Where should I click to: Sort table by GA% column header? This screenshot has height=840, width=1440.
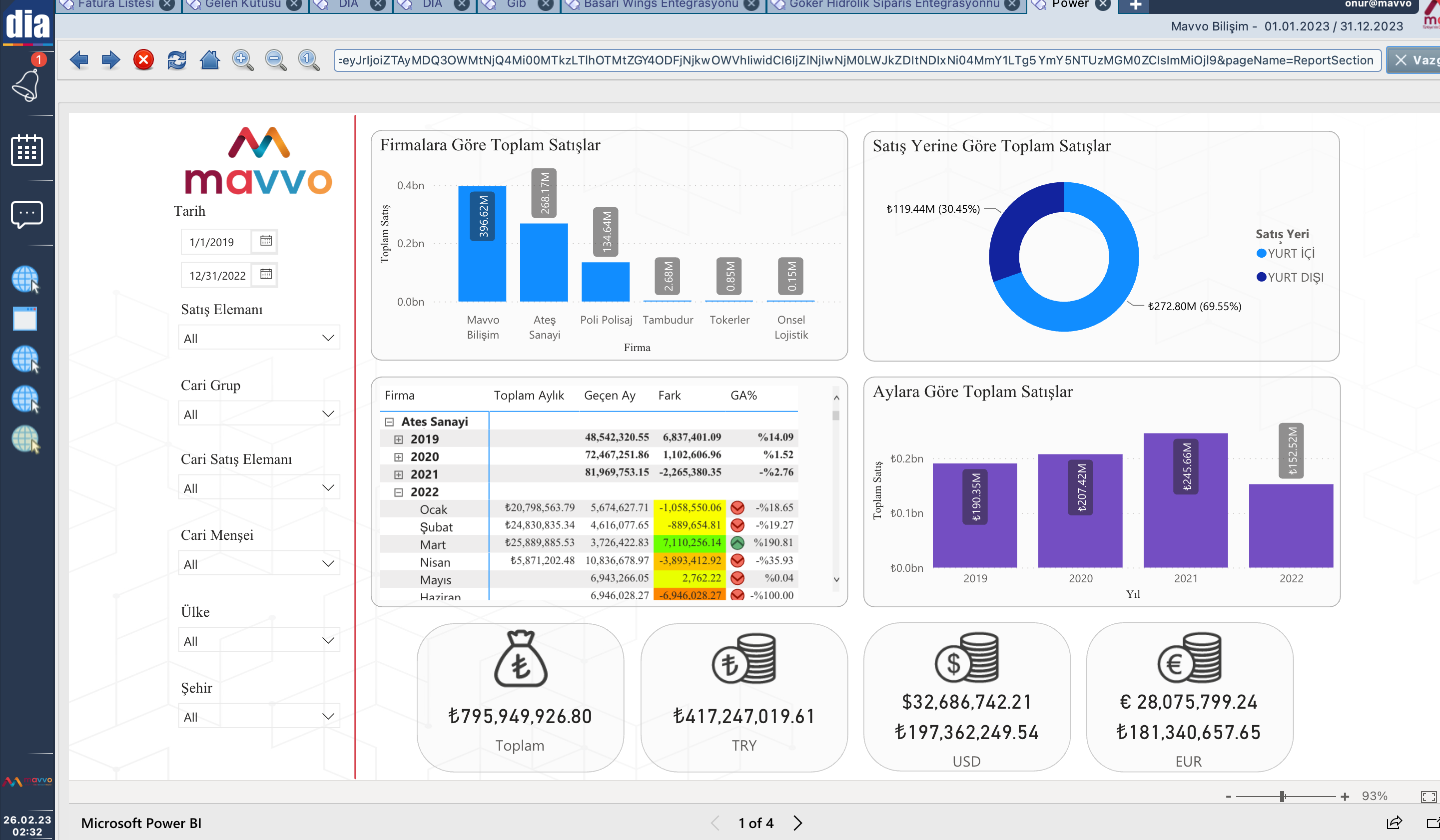coord(743,396)
